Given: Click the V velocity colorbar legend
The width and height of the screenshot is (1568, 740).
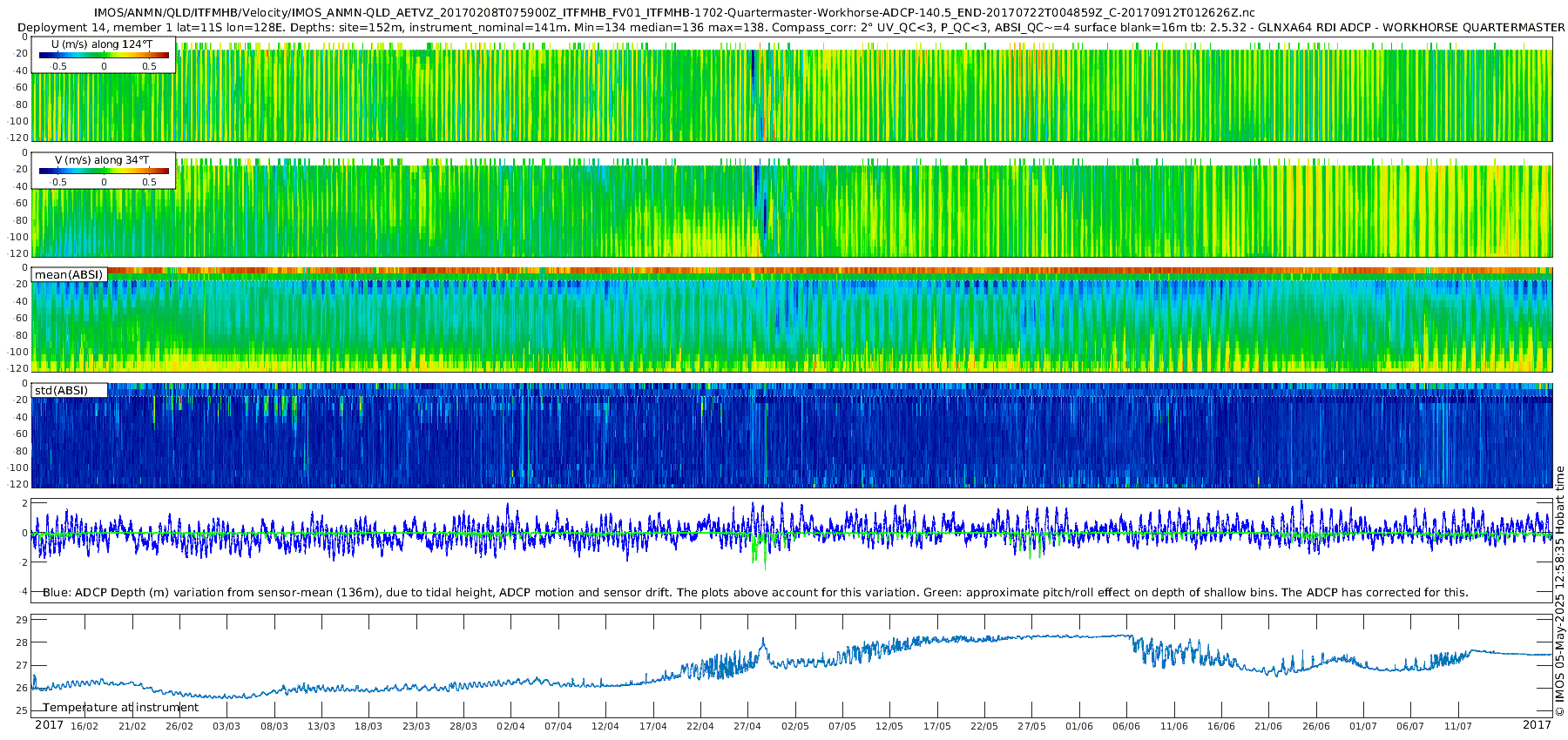Looking at the screenshot, I should point(104,172).
